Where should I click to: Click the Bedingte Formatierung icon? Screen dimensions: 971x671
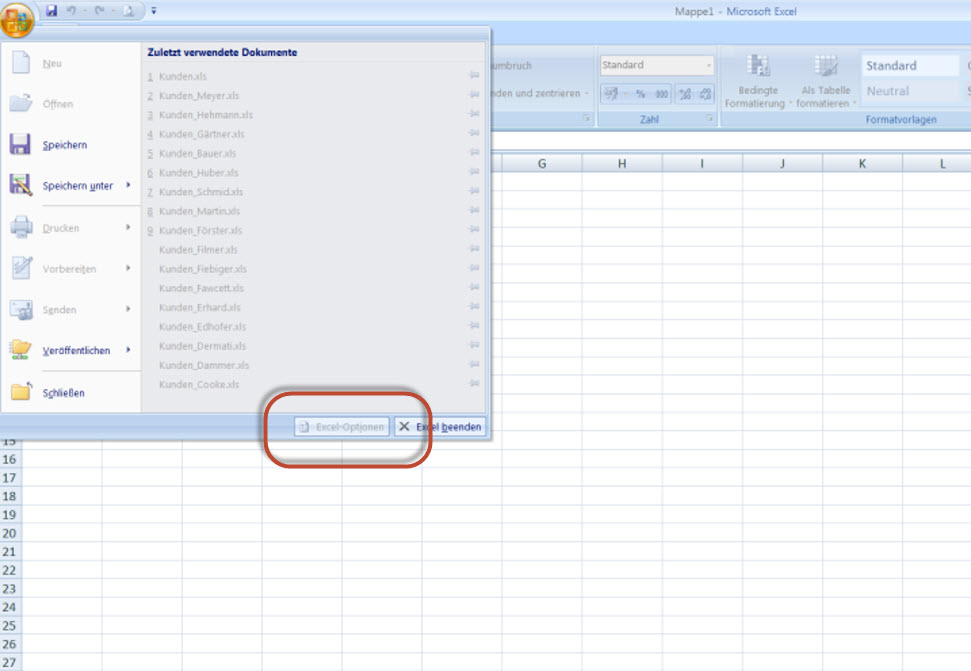(759, 67)
